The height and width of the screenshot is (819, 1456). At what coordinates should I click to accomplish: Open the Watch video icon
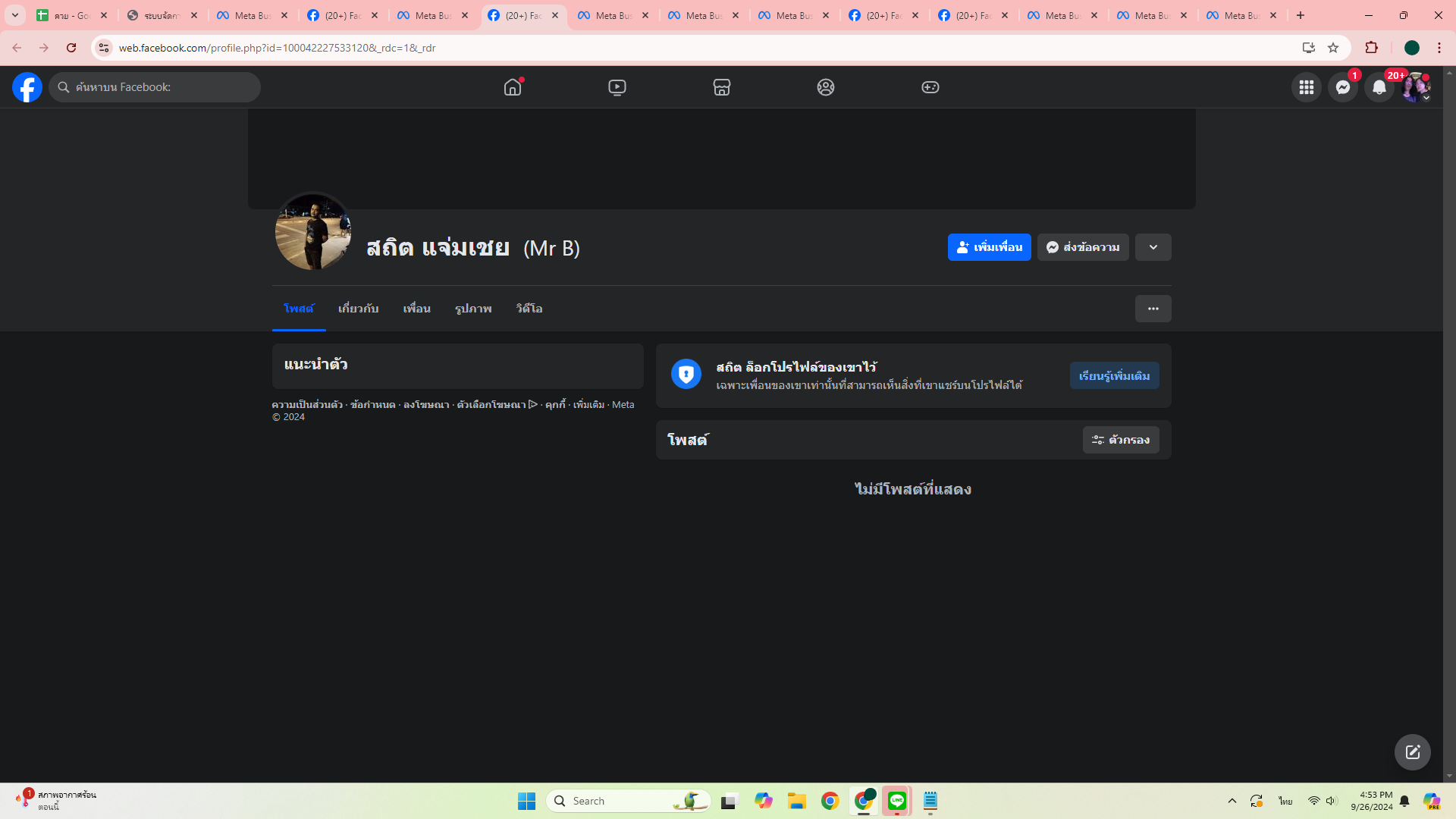(x=617, y=87)
